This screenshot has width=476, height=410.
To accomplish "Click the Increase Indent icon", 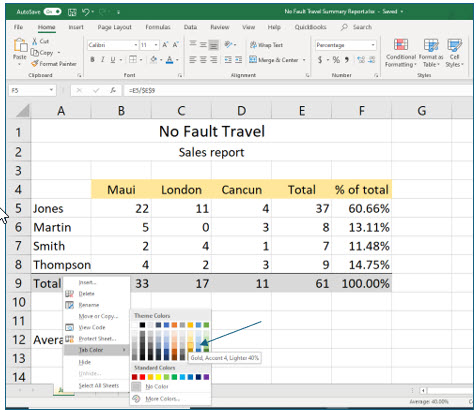I will [x=238, y=60].
